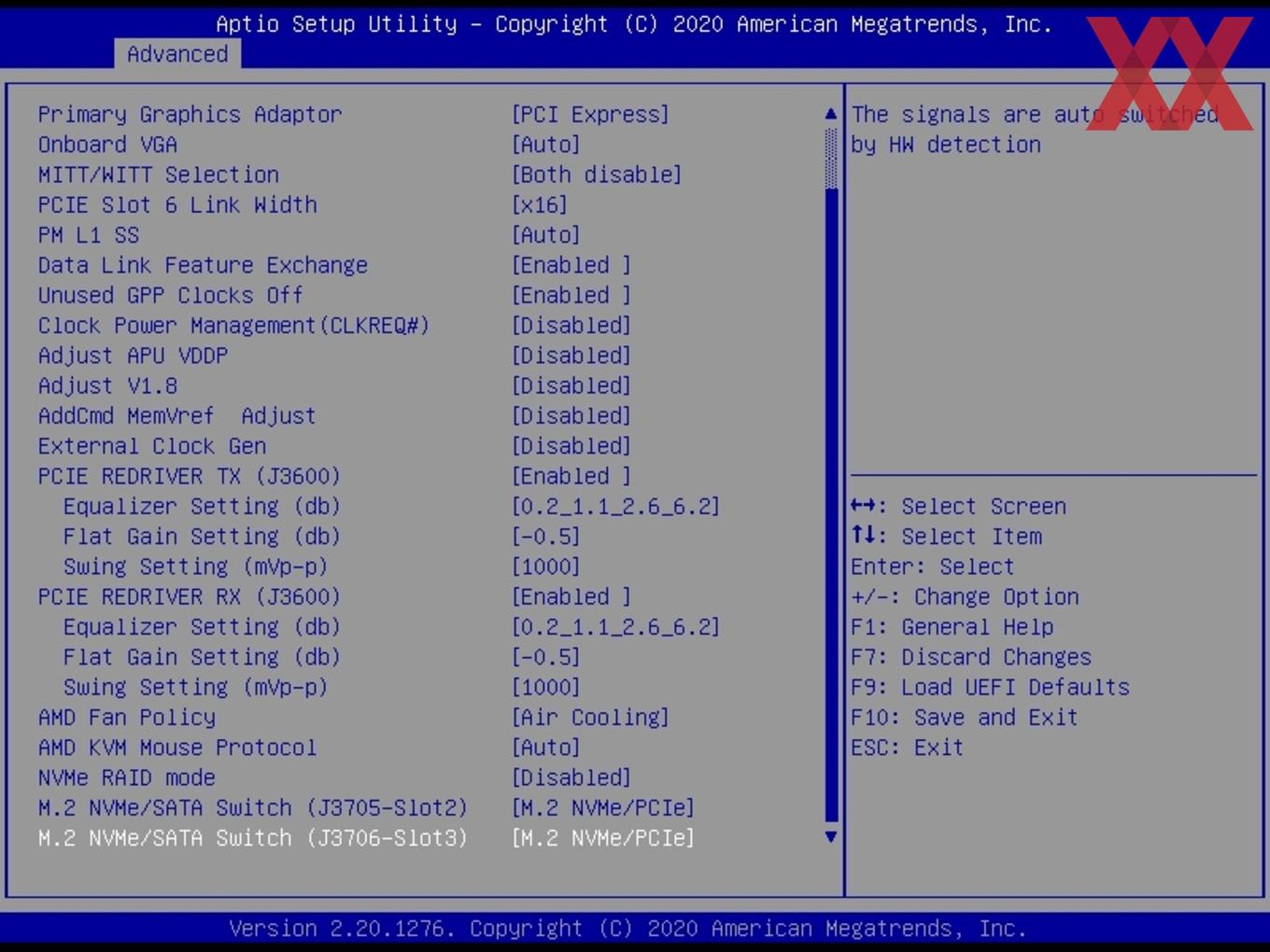1270x952 pixels.
Task: Click F9: Load UEFI Defaults hint
Action: pos(990,687)
